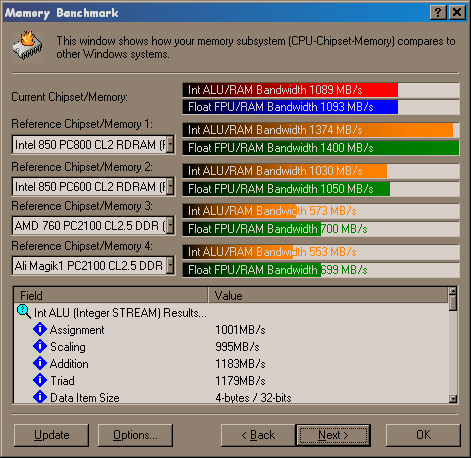Click the info icon next to Addition
This screenshot has height=458, width=471.
(x=40, y=363)
